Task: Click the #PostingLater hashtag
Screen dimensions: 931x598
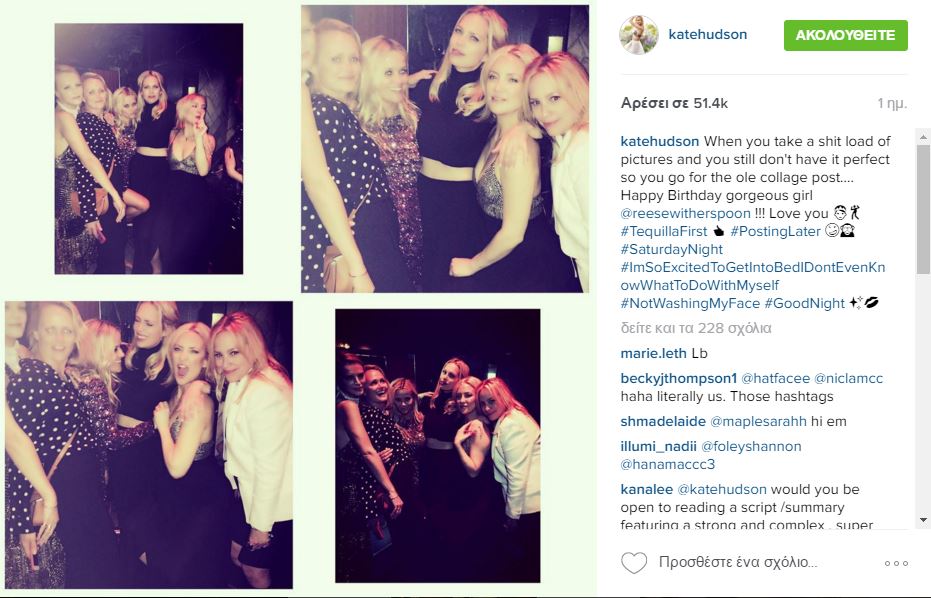Action: tap(775, 231)
